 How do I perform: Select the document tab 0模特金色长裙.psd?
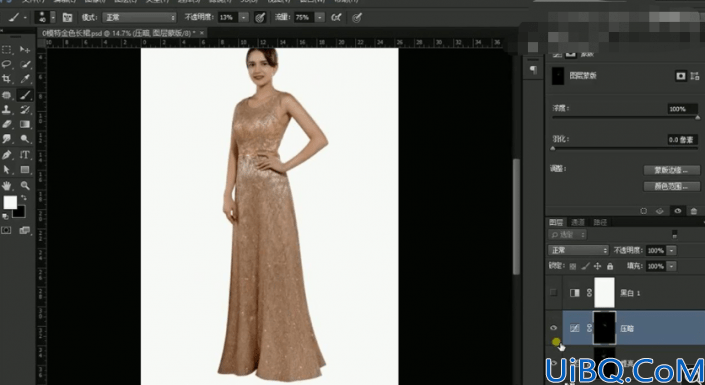[x=119, y=33]
